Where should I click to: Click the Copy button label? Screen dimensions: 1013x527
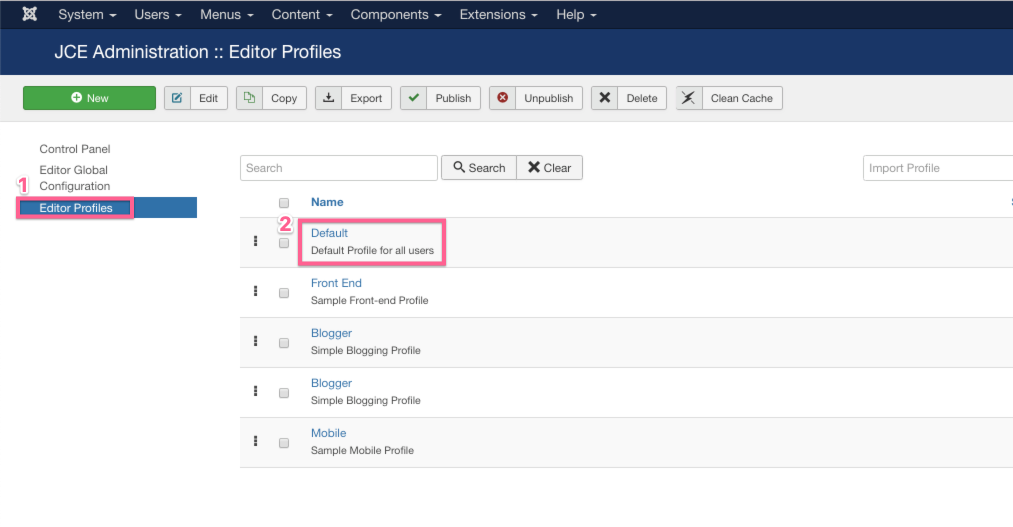coord(284,98)
